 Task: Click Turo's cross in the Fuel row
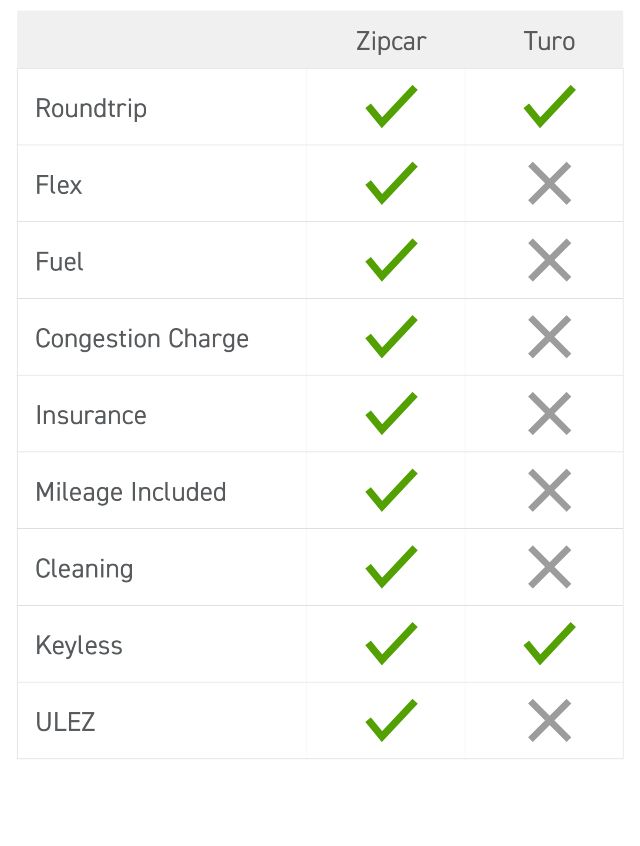point(549,261)
